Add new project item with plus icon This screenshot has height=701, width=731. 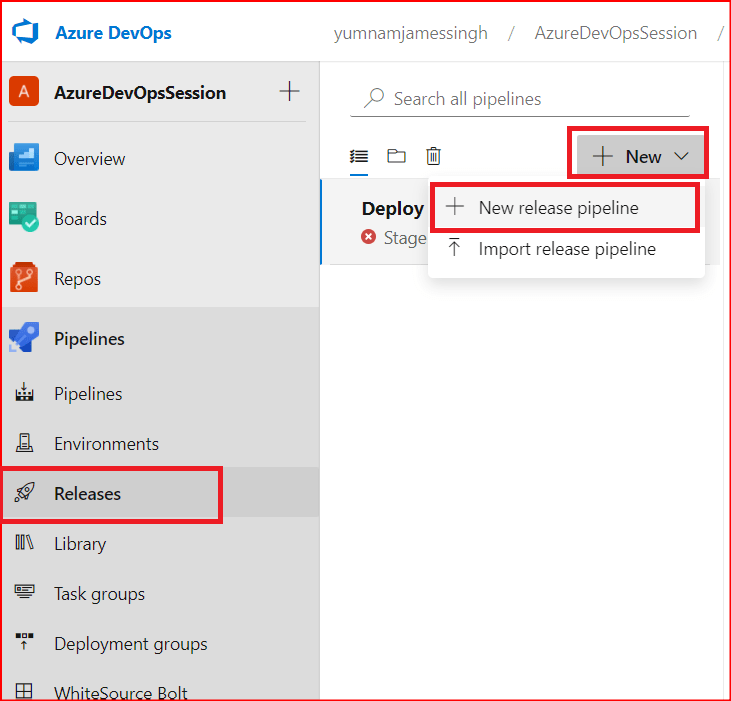tap(289, 92)
